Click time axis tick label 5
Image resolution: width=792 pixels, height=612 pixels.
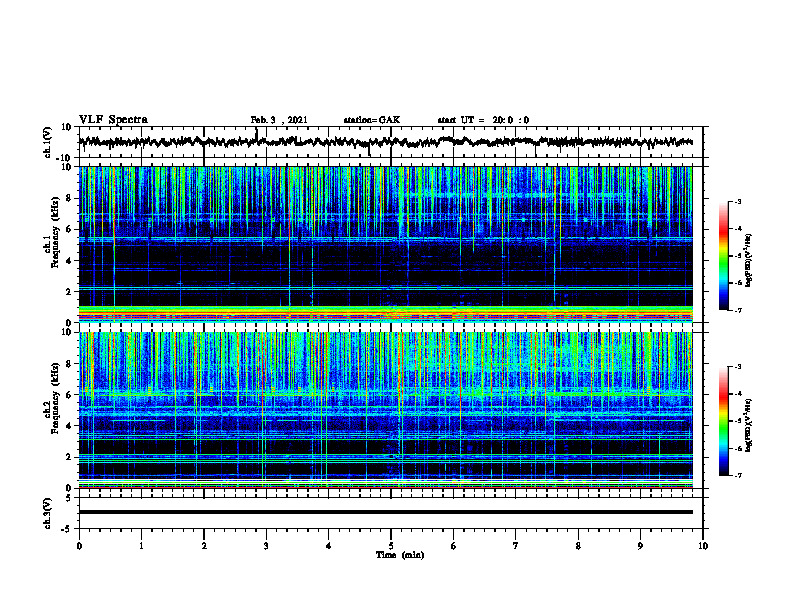(391, 546)
